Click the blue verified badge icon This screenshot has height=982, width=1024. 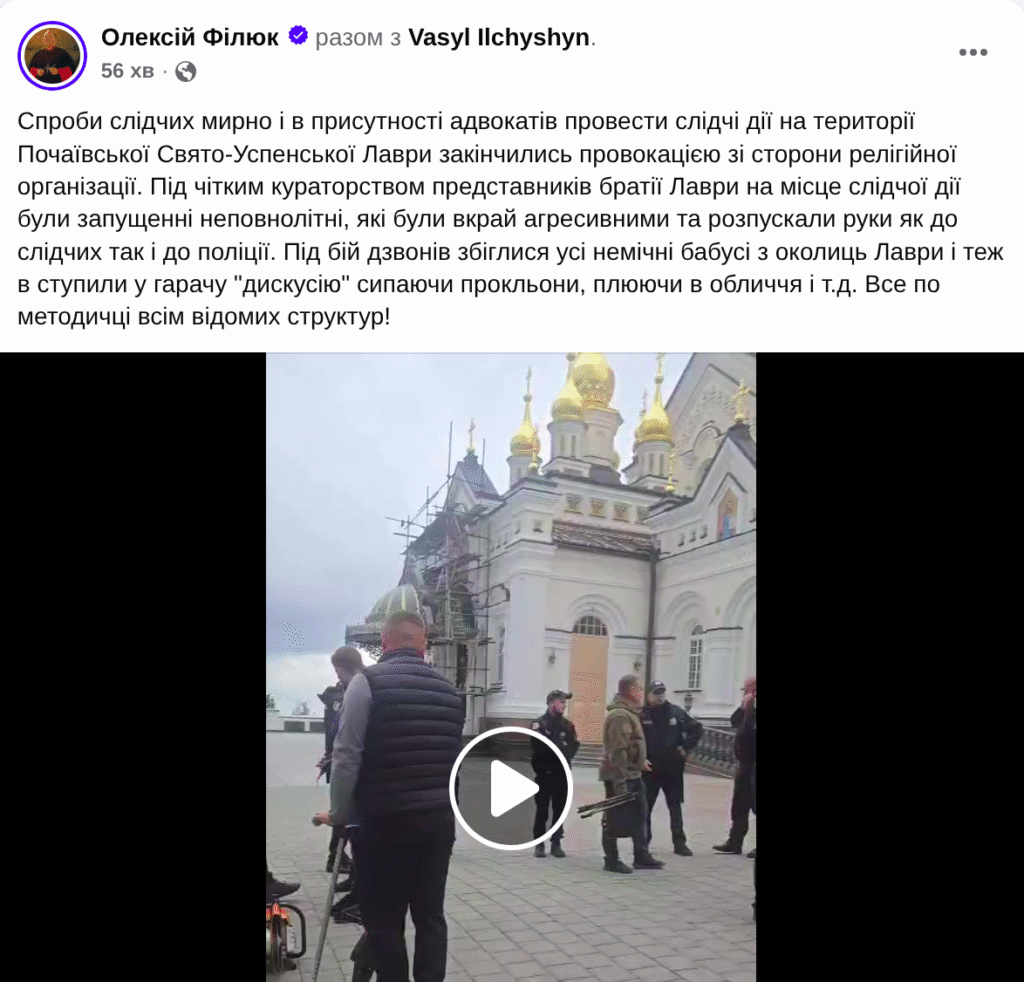pos(298,36)
